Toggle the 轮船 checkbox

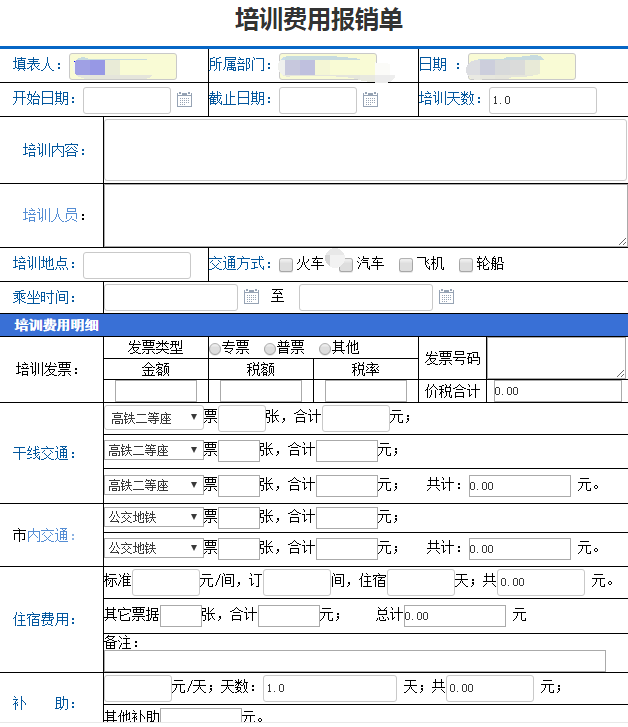click(466, 265)
